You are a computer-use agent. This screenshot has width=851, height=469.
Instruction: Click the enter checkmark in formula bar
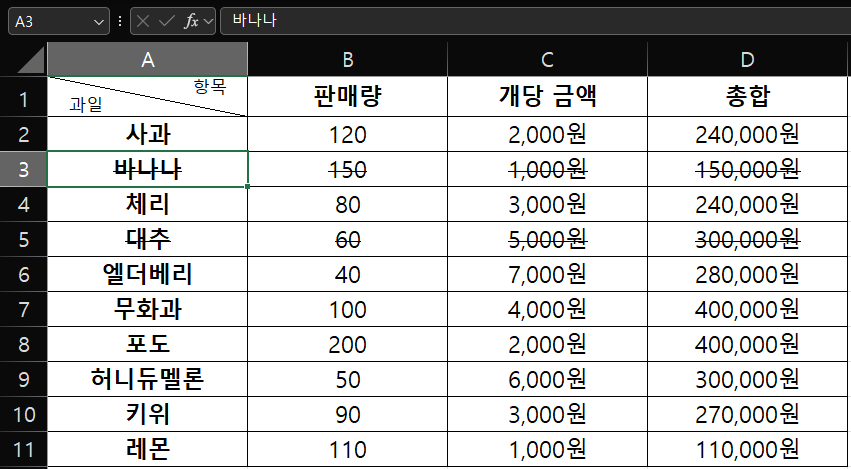pyautogui.click(x=167, y=21)
